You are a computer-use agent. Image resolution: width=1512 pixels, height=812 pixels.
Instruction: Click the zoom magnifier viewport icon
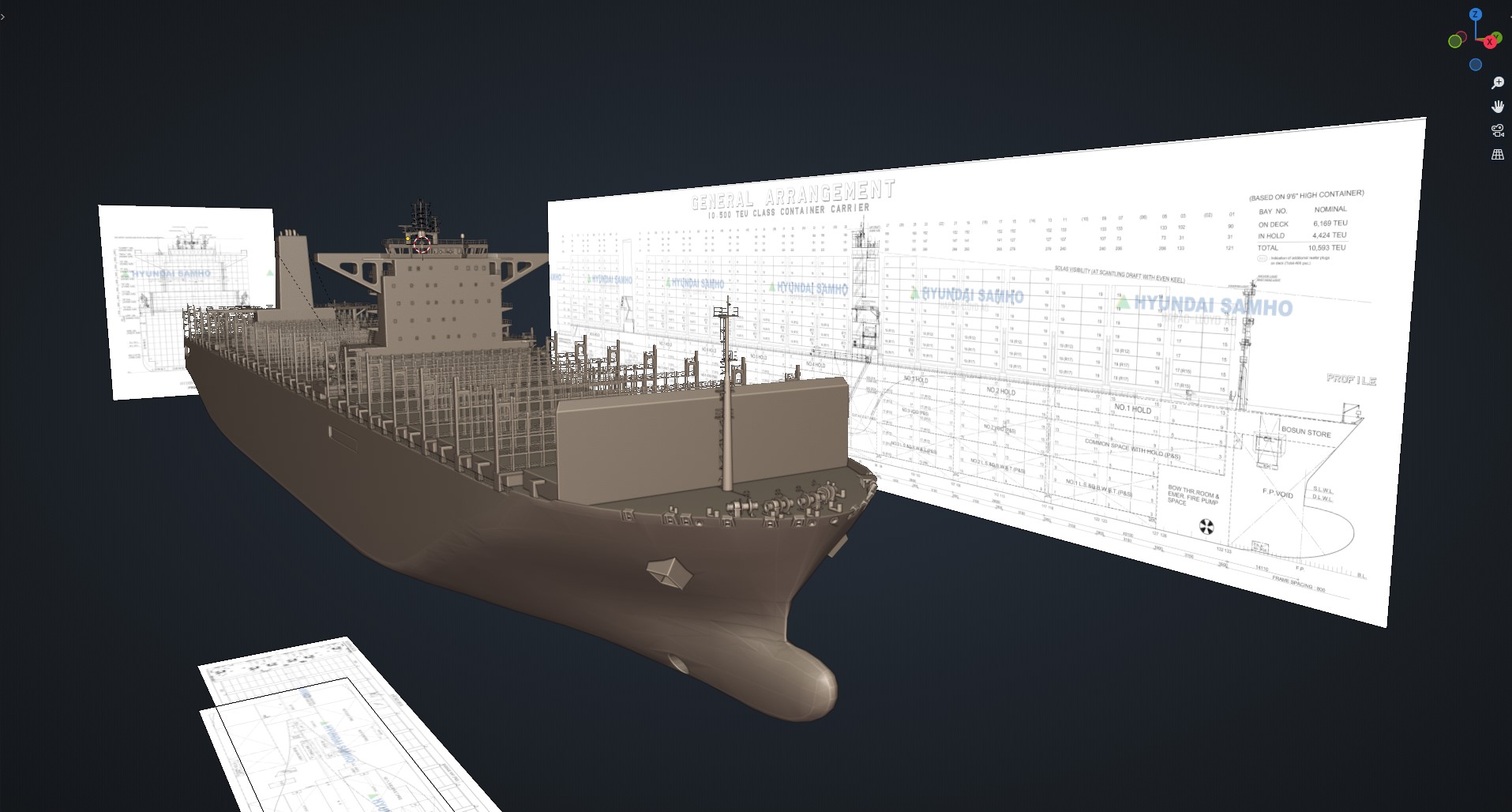[1497, 83]
